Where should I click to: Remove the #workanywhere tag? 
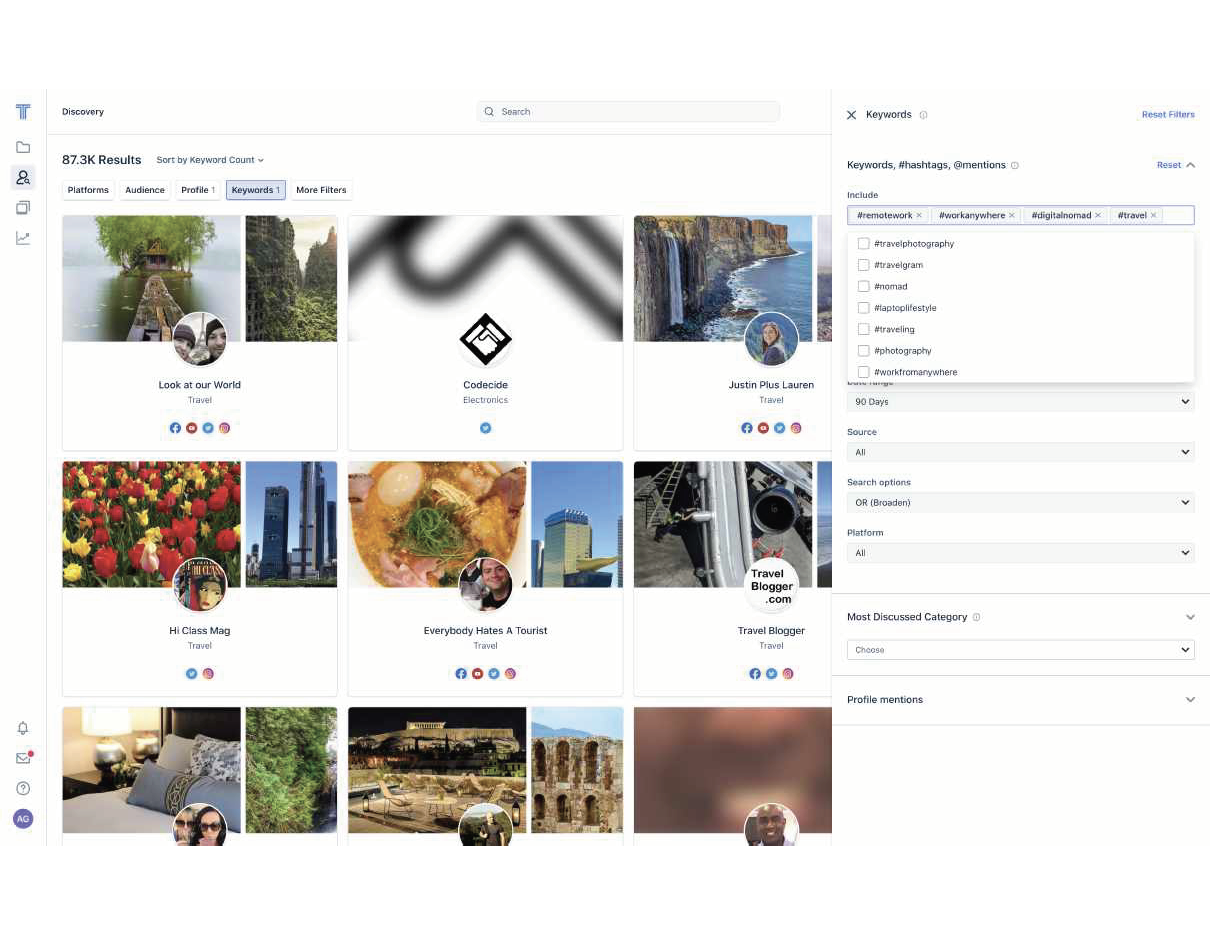1012,215
